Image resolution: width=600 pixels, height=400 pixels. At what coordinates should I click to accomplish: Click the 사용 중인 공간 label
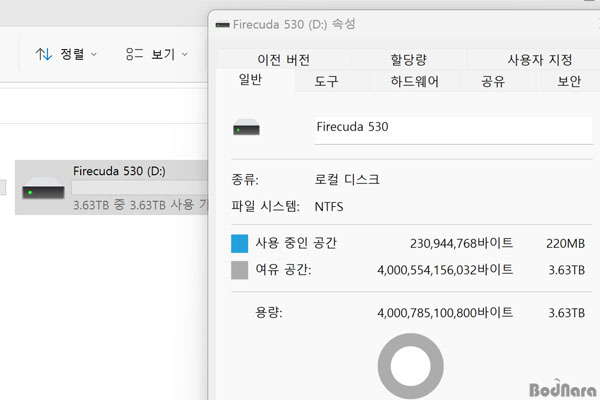(296, 243)
